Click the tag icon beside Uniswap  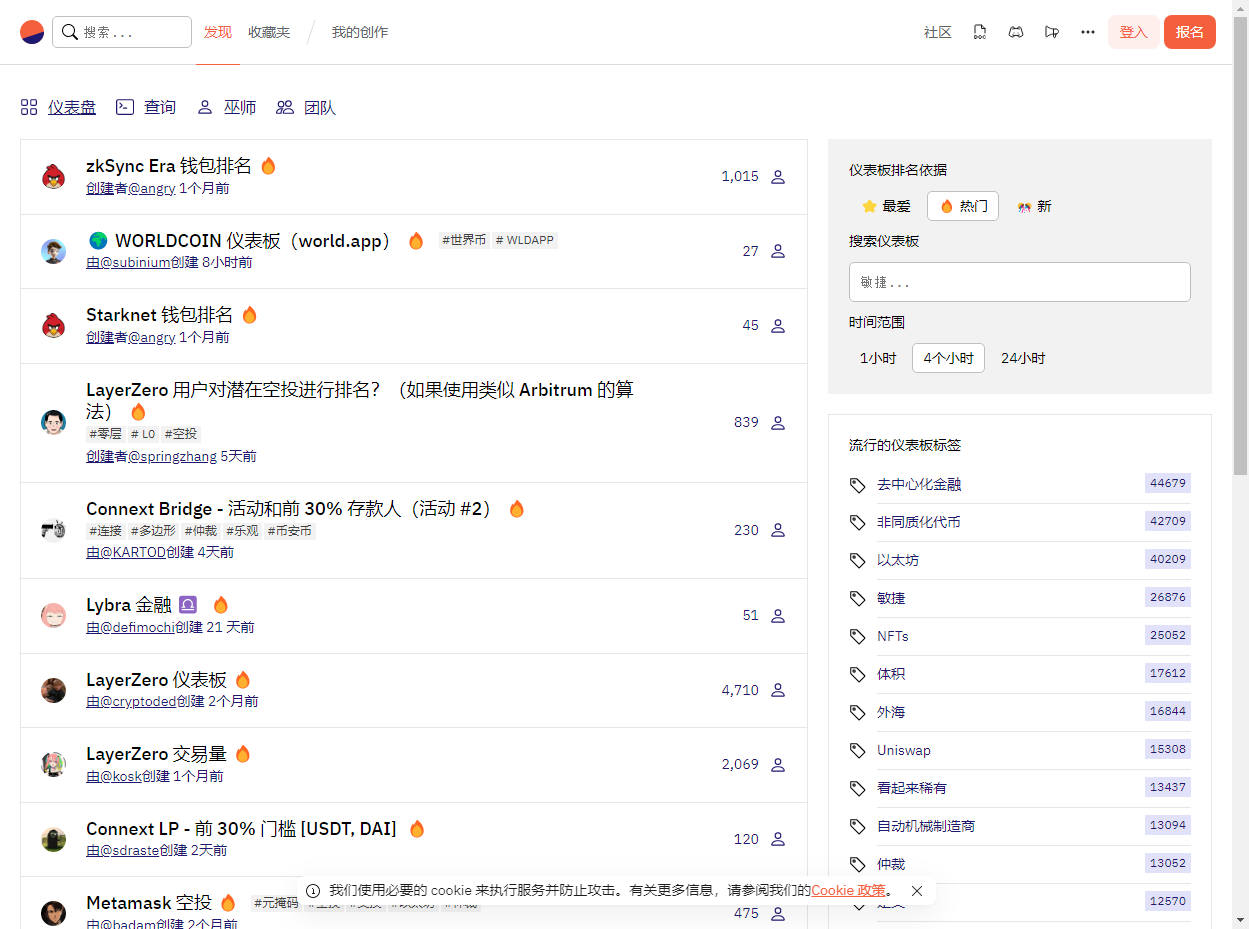click(857, 750)
